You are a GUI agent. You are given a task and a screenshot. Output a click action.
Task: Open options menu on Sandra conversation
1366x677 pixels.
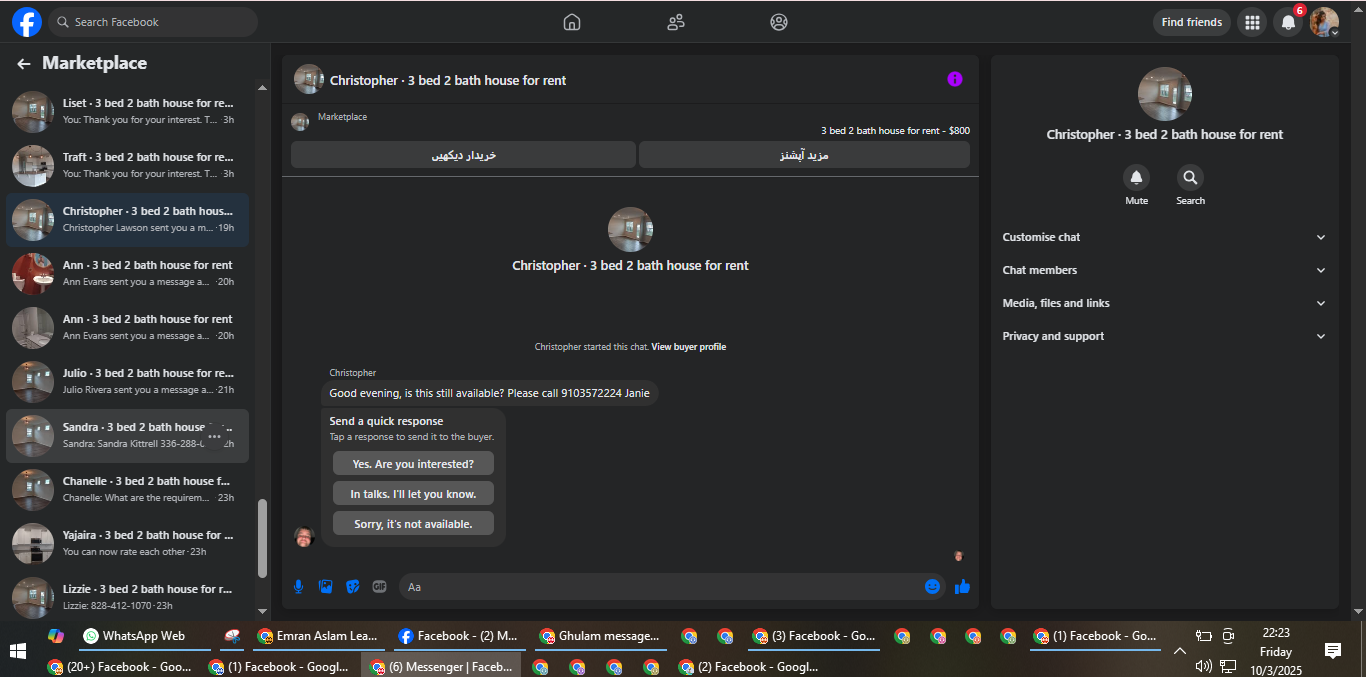pyautogui.click(x=214, y=436)
